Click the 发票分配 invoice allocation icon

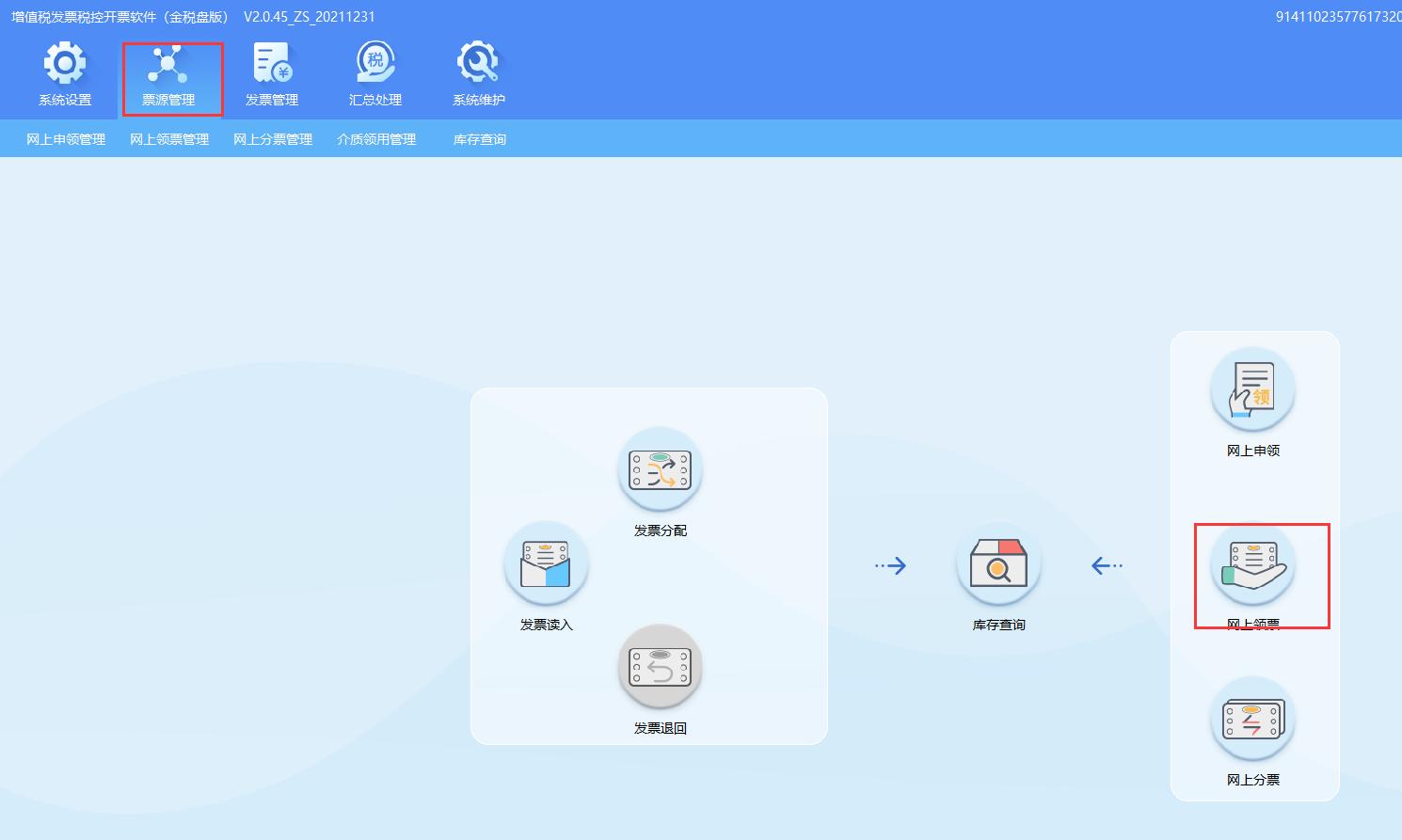coord(660,470)
